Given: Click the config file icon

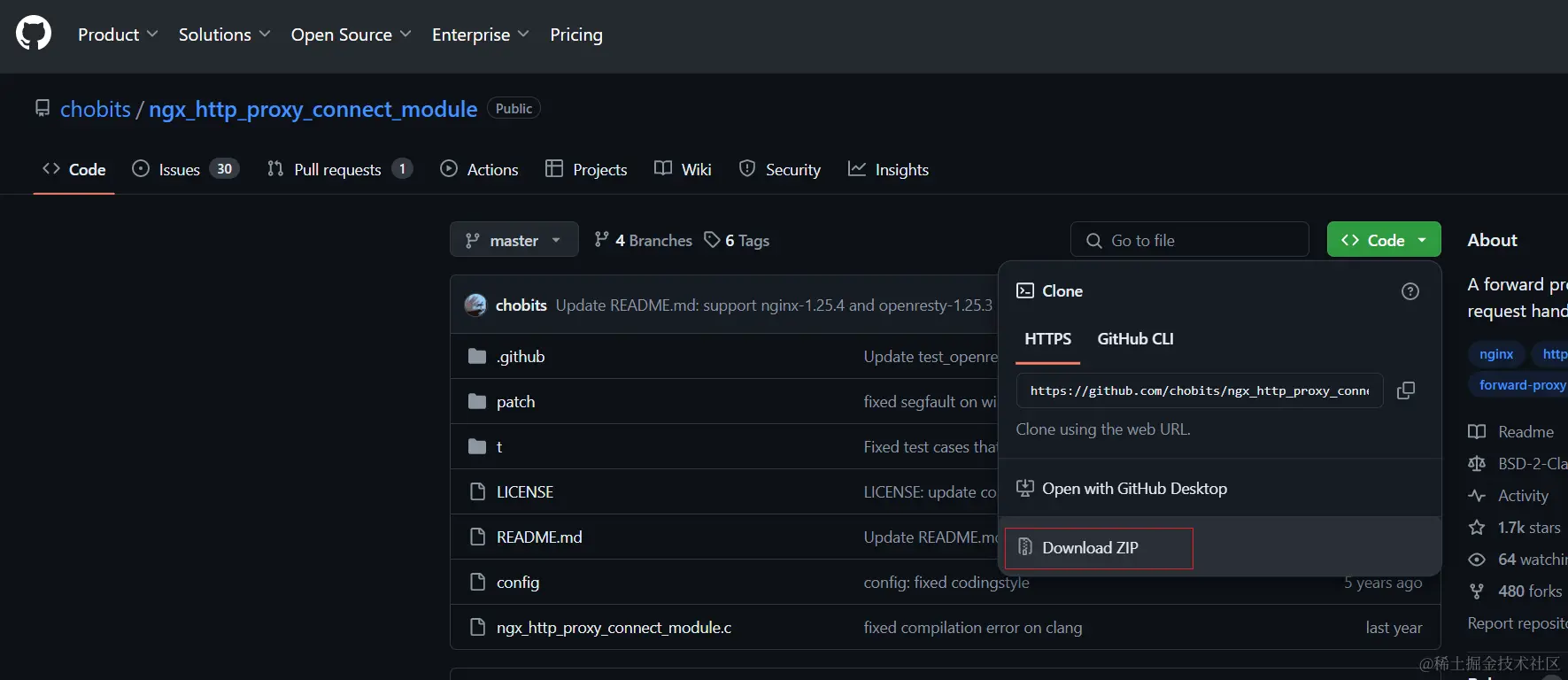Looking at the screenshot, I should point(477,582).
